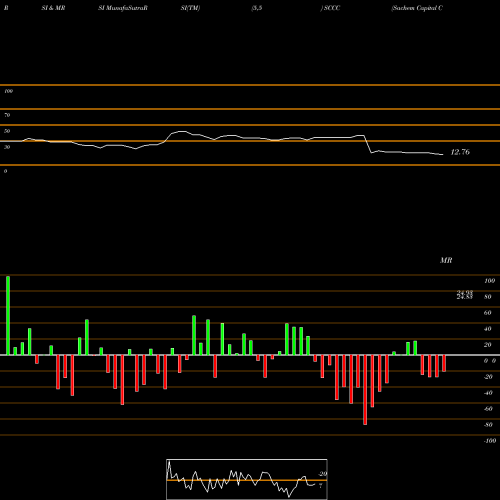Click the MR axis label '80'
The width and height of the screenshot is (500, 500).
488,297
